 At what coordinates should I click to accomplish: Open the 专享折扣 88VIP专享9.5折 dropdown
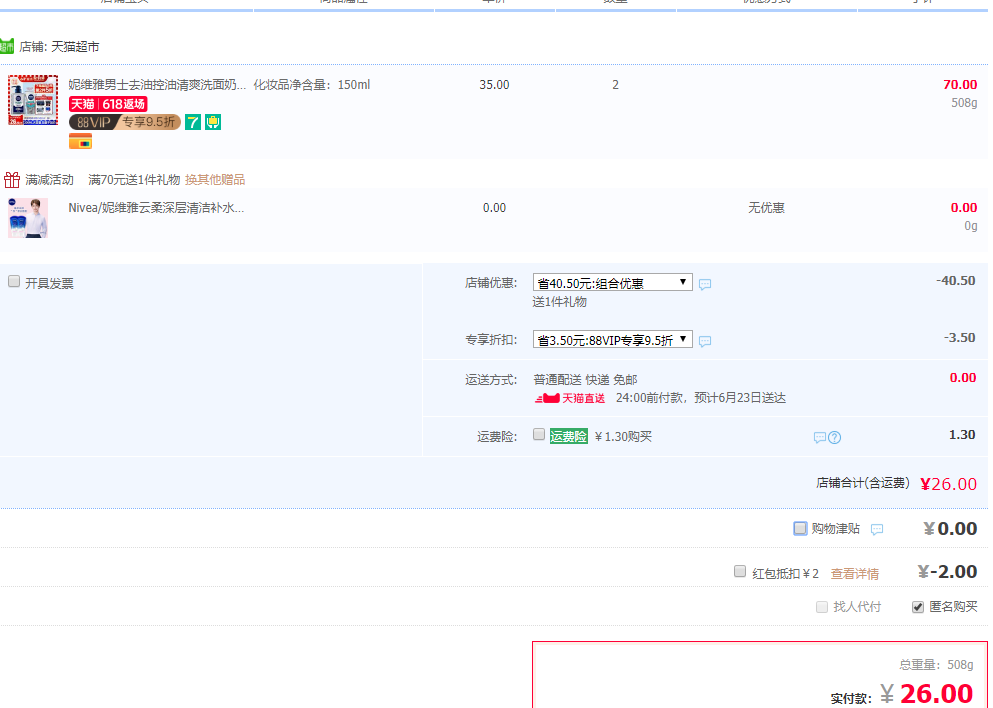[612, 339]
